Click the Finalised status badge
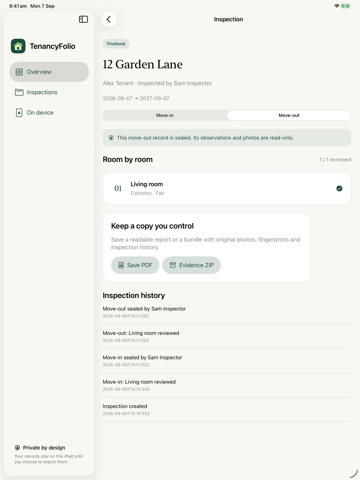Image resolution: width=360 pixels, height=480 pixels. click(x=116, y=44)
